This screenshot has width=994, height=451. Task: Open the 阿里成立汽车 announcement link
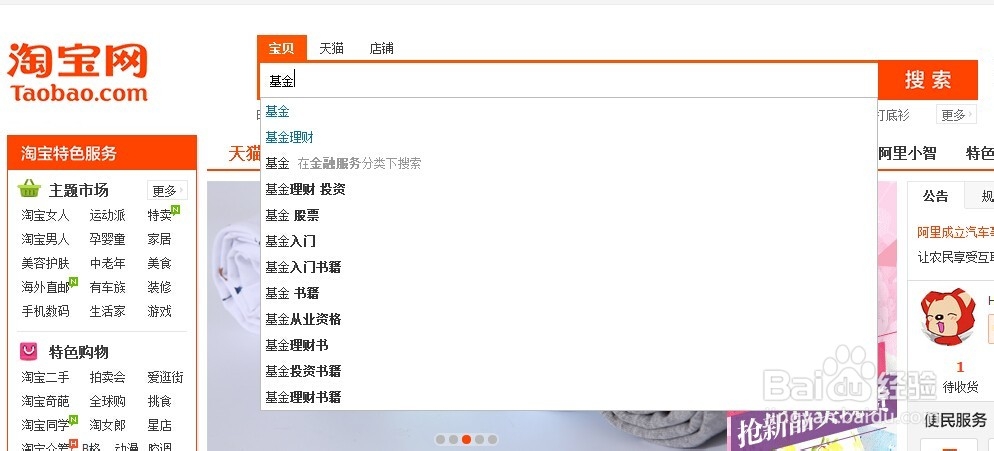point(955,233)
